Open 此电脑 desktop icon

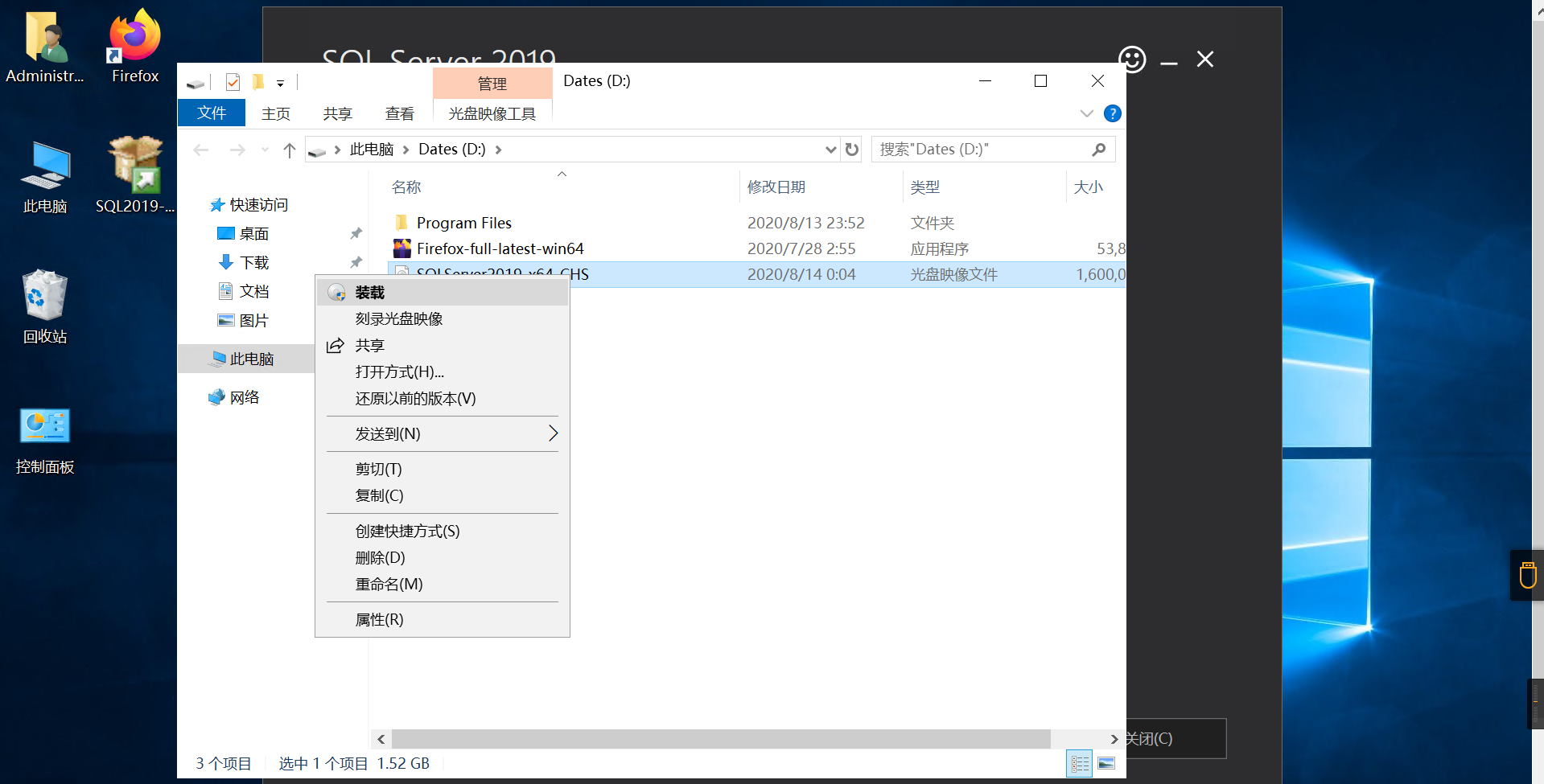(x=45, y=177)
